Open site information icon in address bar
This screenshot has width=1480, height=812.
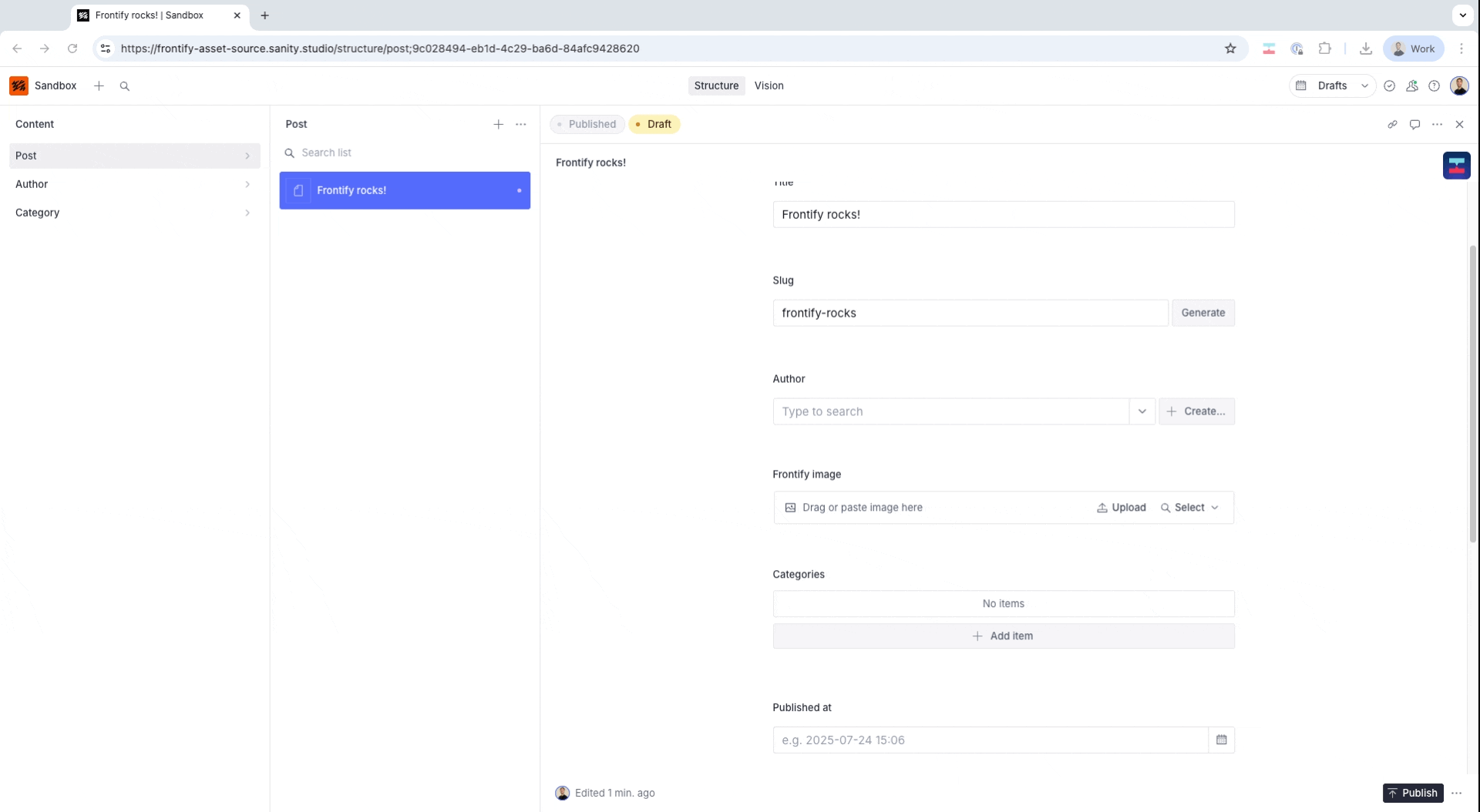click(x=106, y=49)
